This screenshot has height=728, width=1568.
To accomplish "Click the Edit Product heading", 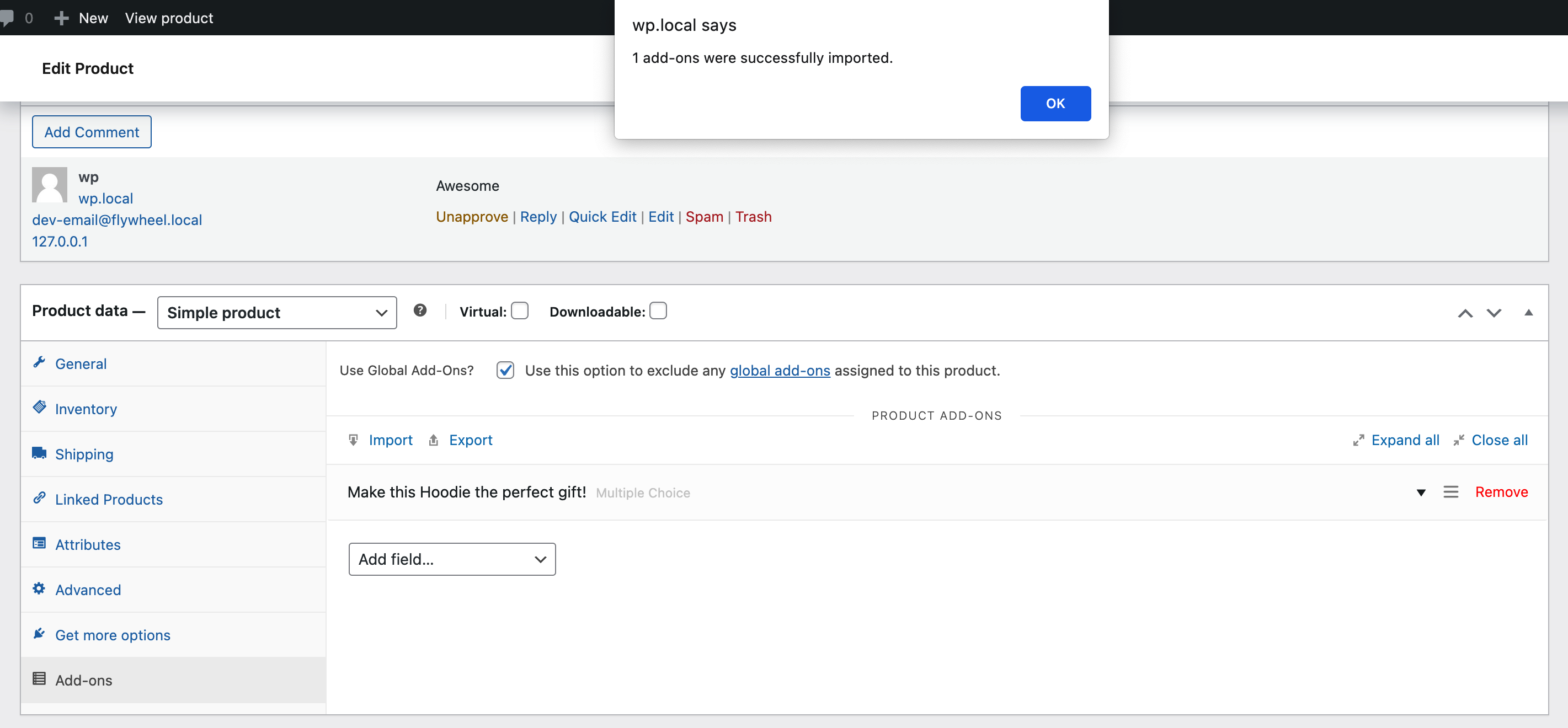I will click(88, 69).
